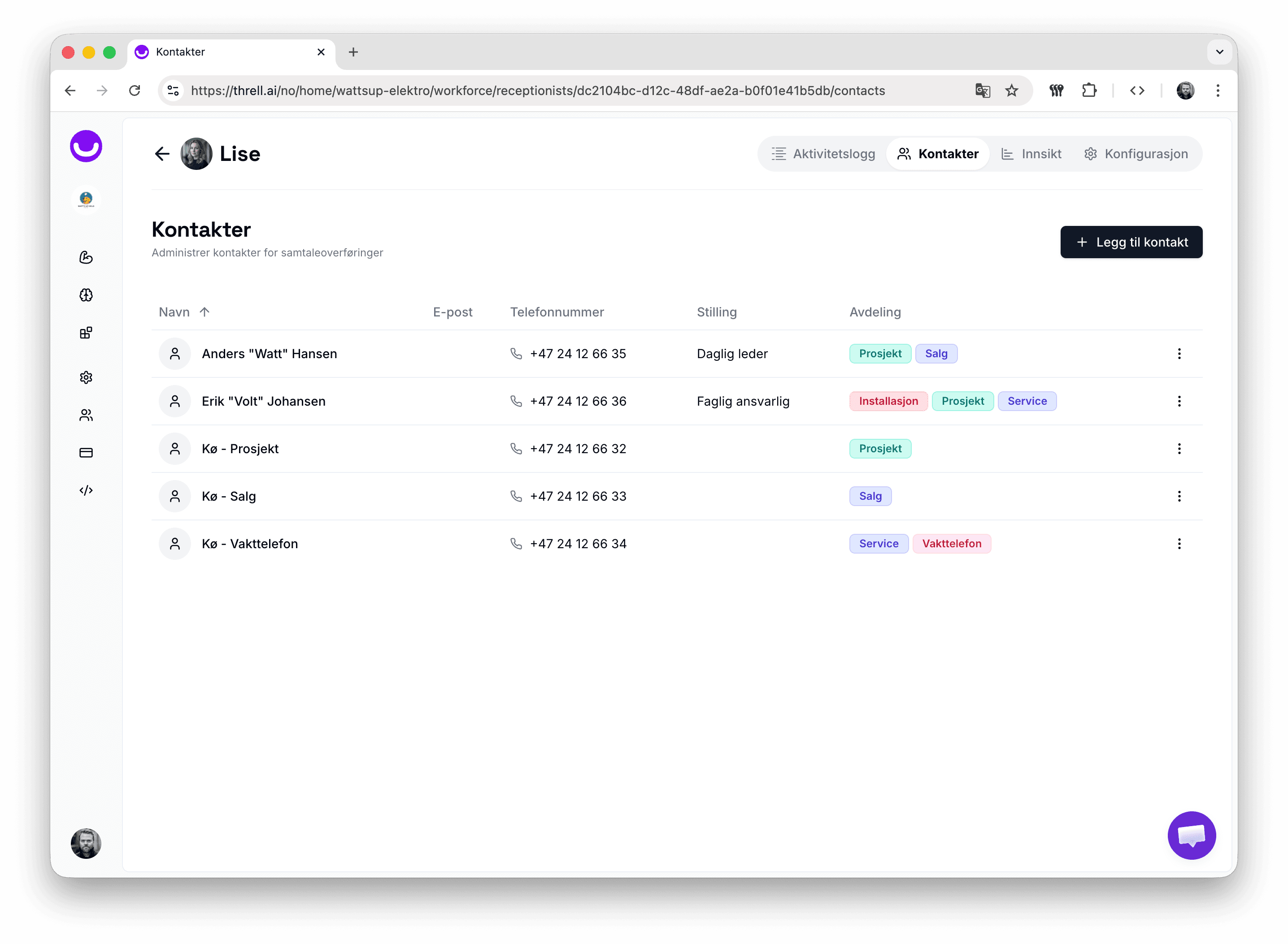Open the integrations blocks icon in sidebar

click(86, 333)
